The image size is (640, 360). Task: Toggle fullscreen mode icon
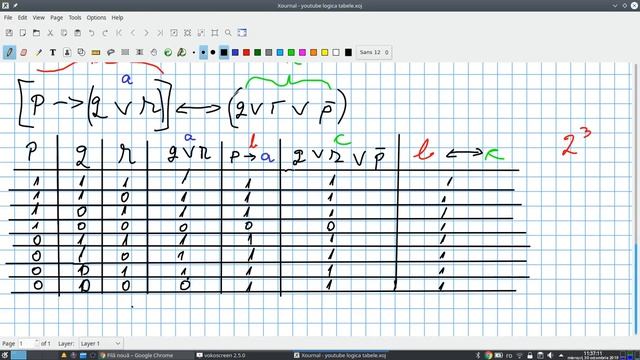(x=242, y=33)
